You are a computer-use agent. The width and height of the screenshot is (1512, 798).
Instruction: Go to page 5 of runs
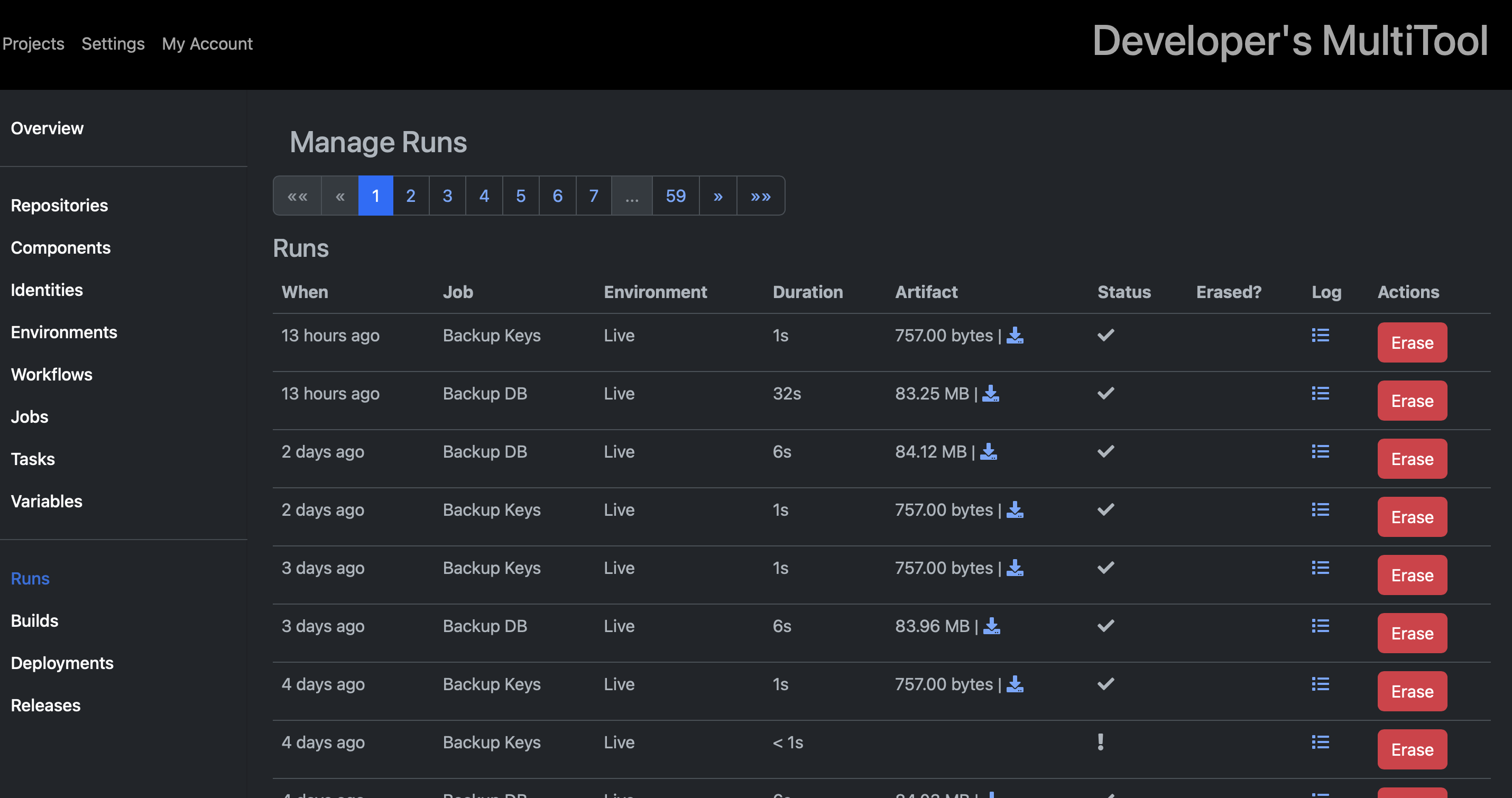click(x=521, y=196)
